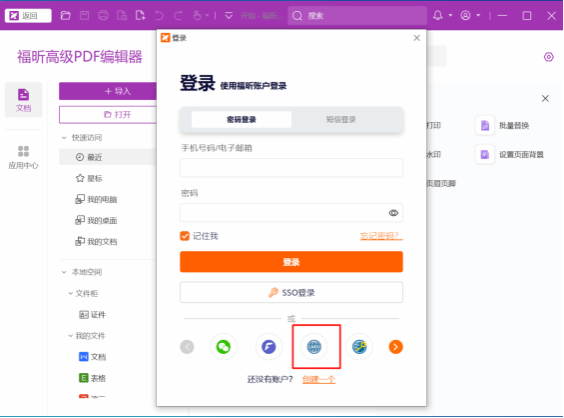The image size is (564, 418).
Task: Click the redo arrow icon
Action: tap(178, 15)
